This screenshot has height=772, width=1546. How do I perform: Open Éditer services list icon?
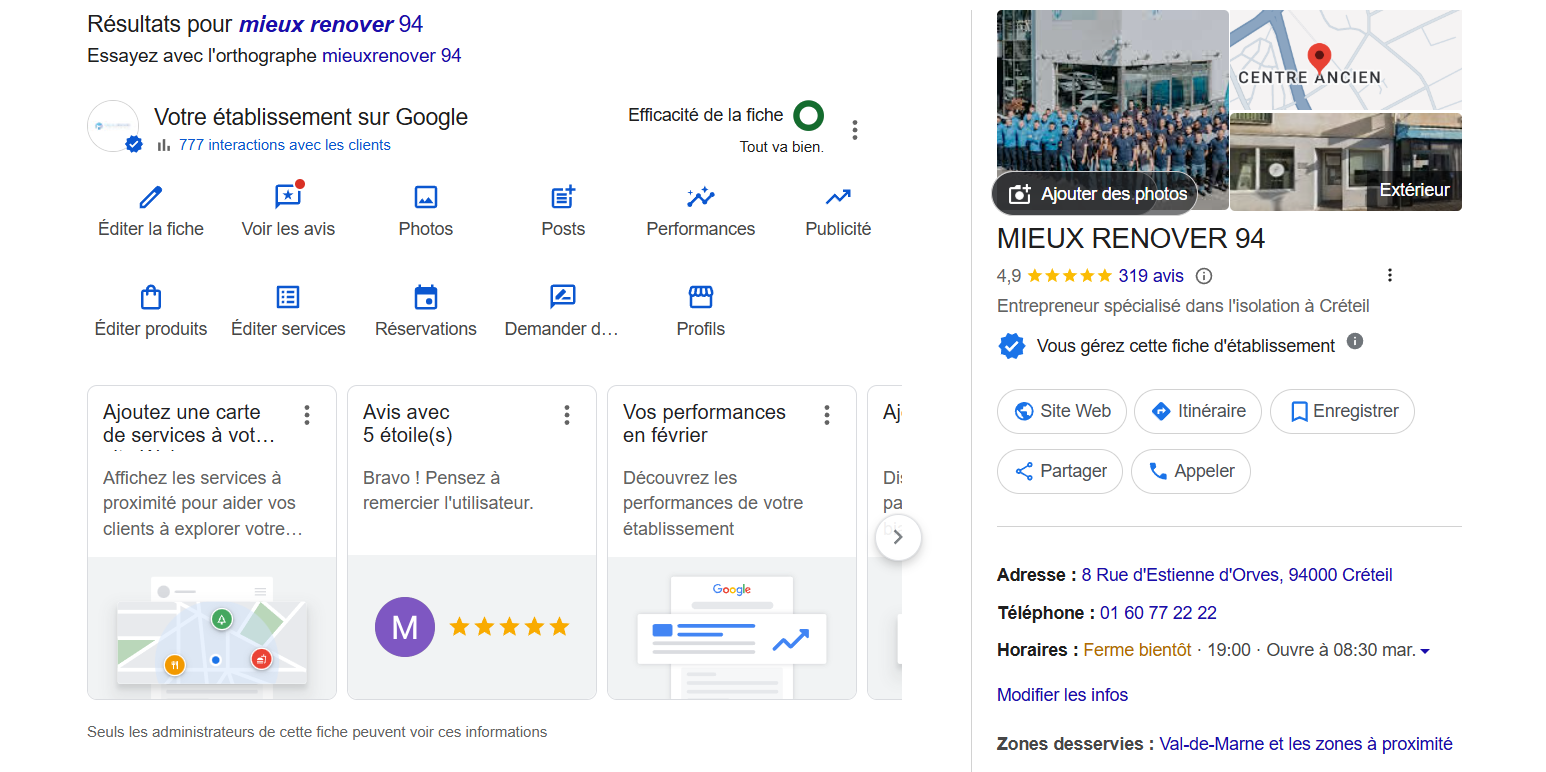(x=288, y=297)
